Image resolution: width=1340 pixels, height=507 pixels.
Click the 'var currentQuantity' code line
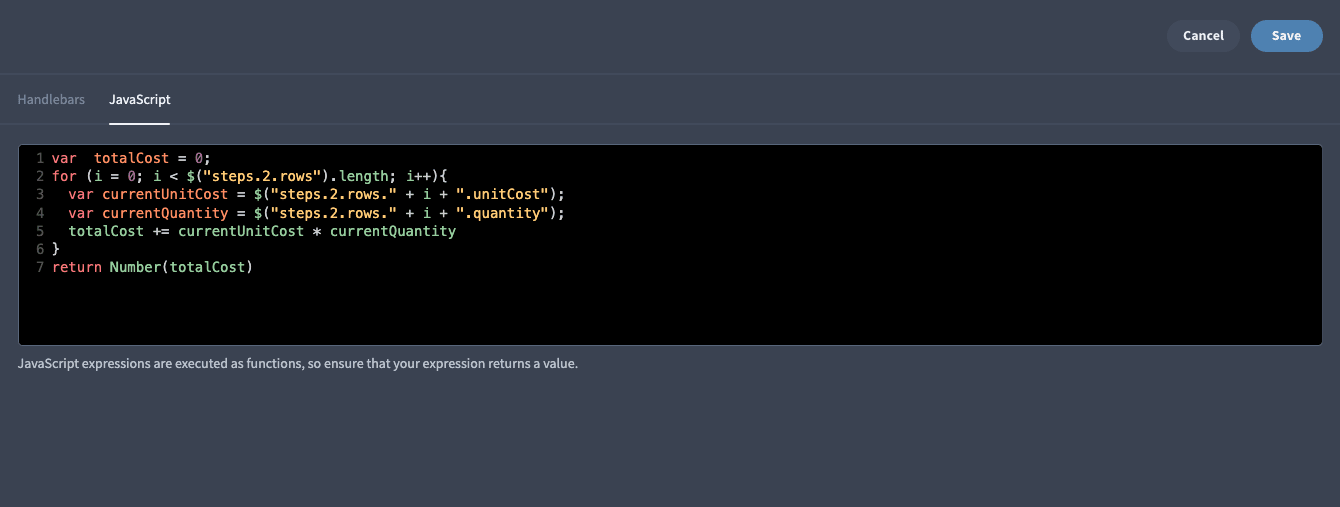pos(317,212)
